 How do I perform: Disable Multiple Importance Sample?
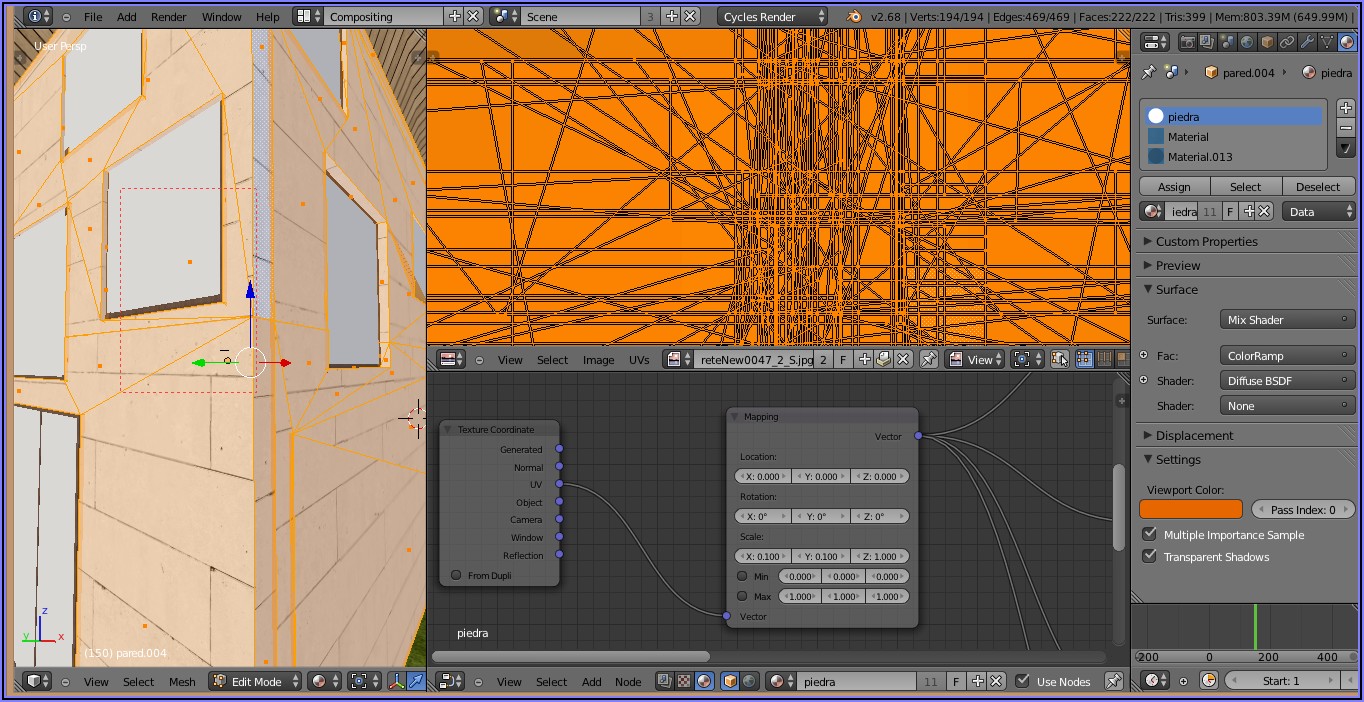pos(1150,535)
